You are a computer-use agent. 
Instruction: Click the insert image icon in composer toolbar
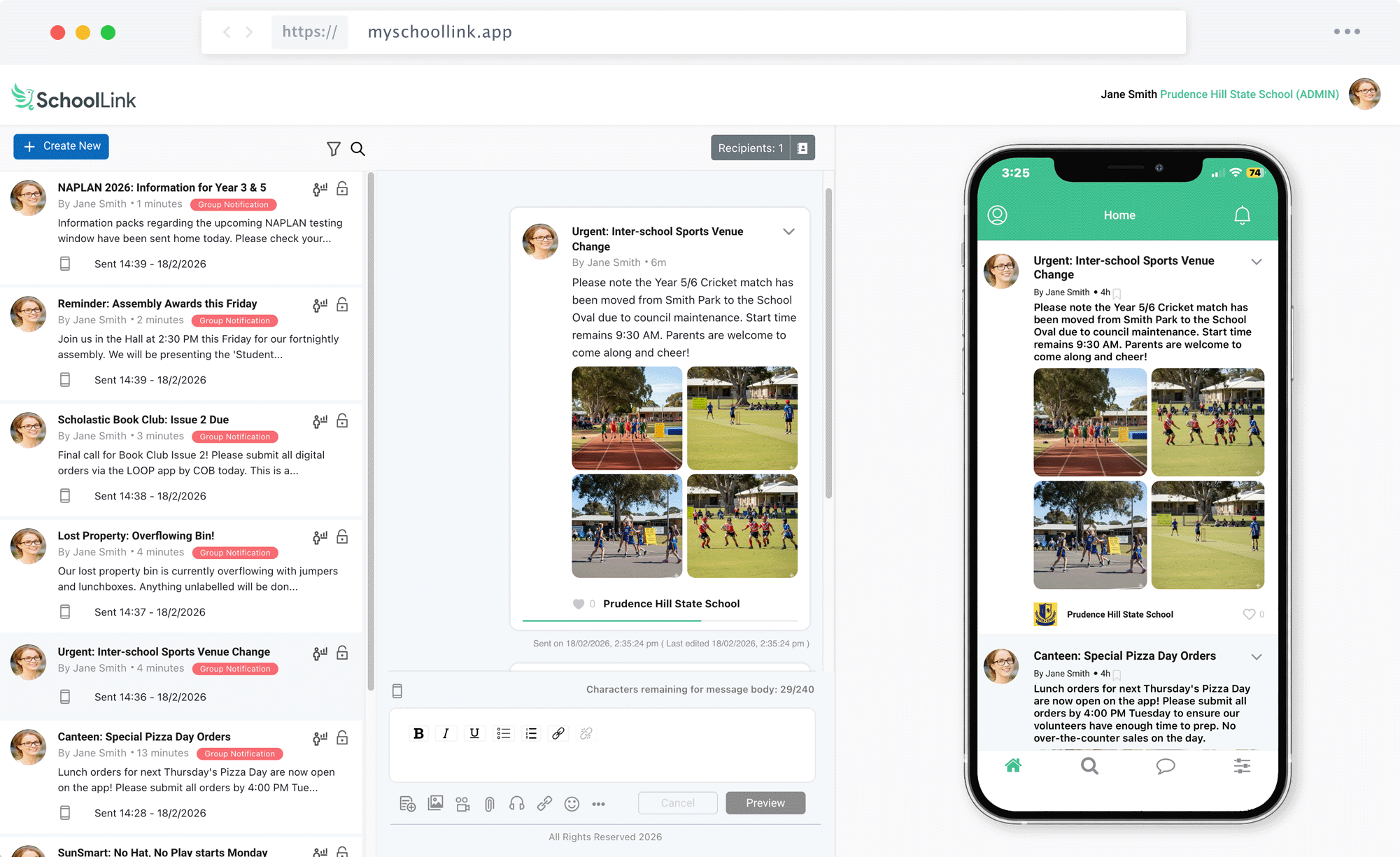click(435, 803)
